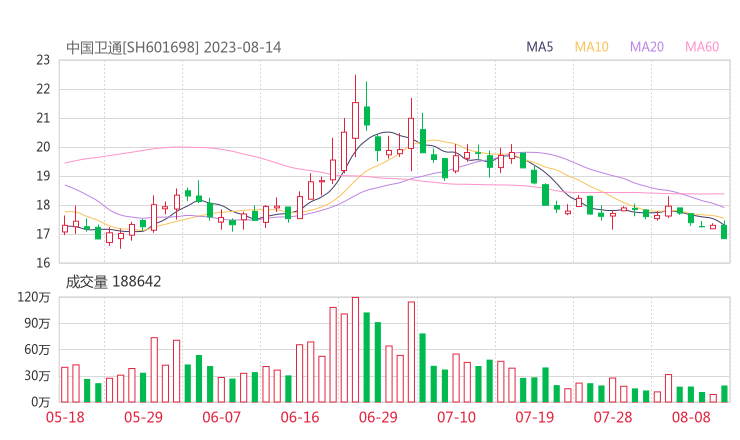Image resolution: width=740 pixels, height=440 pixels.
Task: Click the 90万 volume axis label
Action: click(x=37, y=324)
